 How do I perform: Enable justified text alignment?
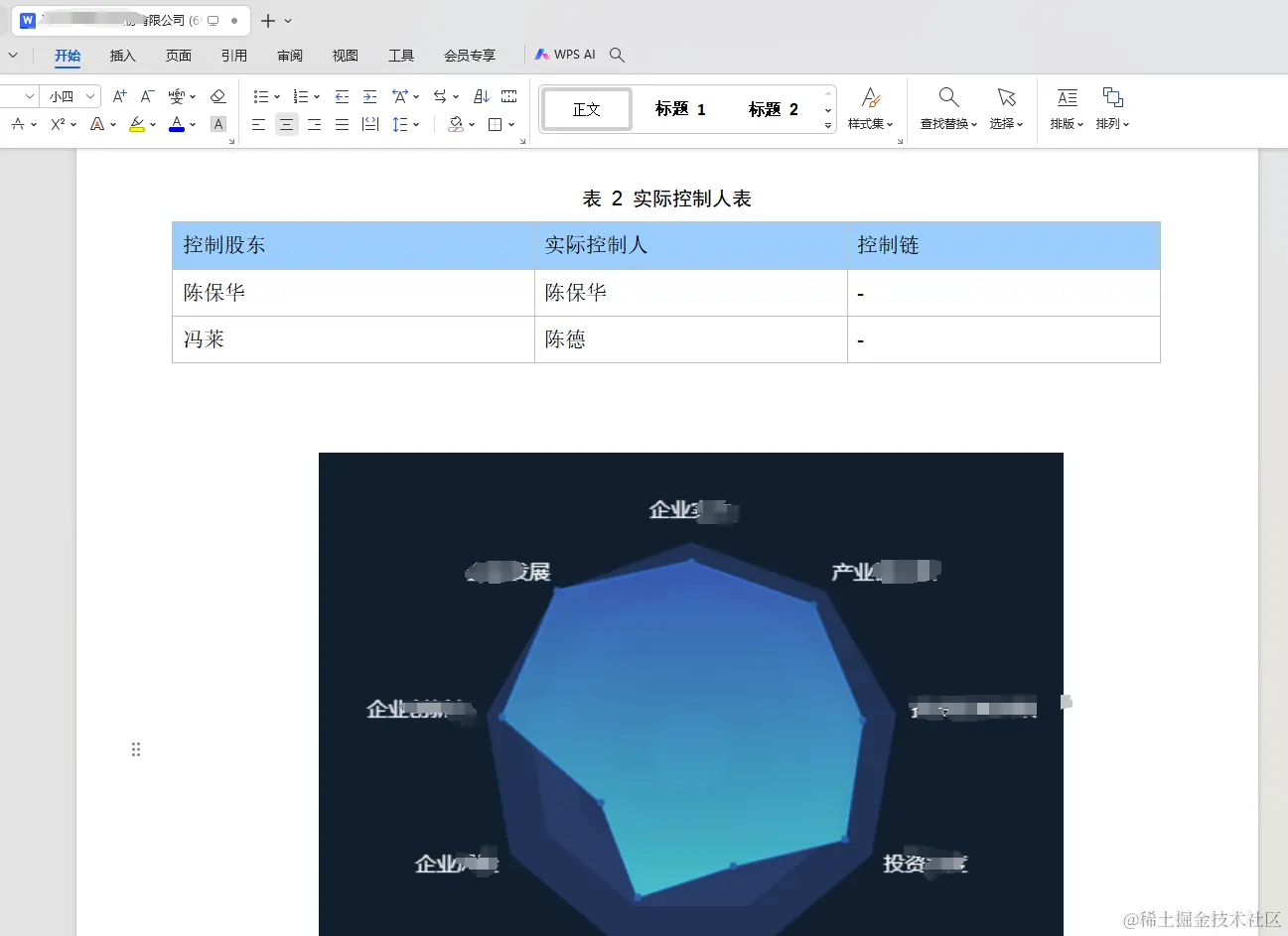click(x=341, y=123)
